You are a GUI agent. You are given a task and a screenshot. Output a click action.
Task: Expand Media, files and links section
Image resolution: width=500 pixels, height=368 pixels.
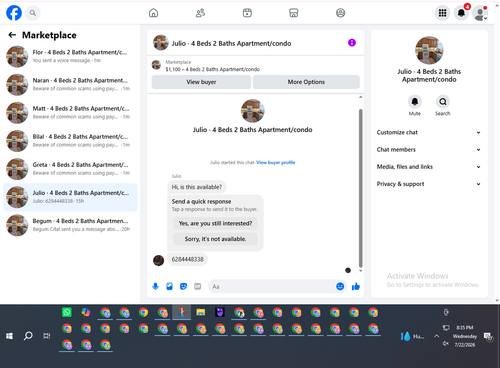point(429,167)
